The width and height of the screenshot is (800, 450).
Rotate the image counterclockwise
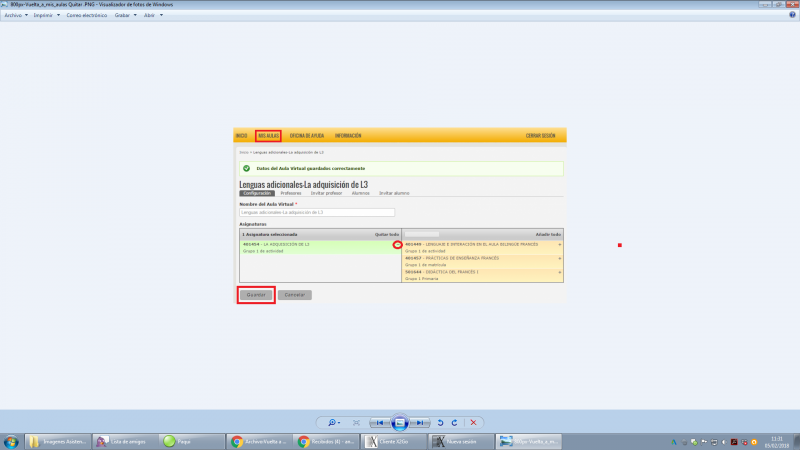pos(440,423)
